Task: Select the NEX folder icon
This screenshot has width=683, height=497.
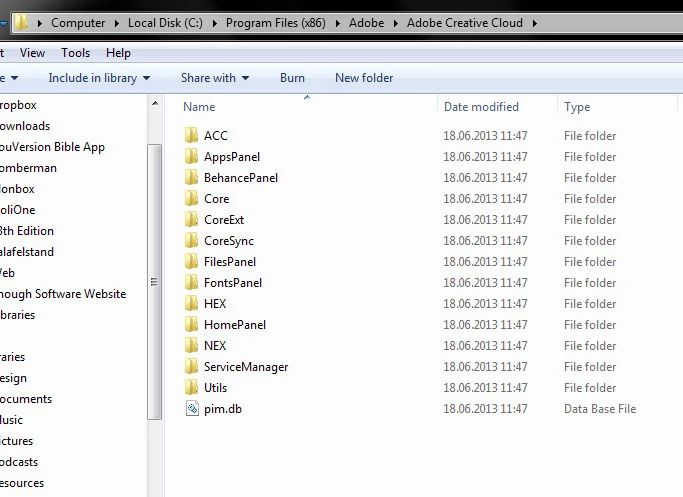Action: (x=191, y=345)
